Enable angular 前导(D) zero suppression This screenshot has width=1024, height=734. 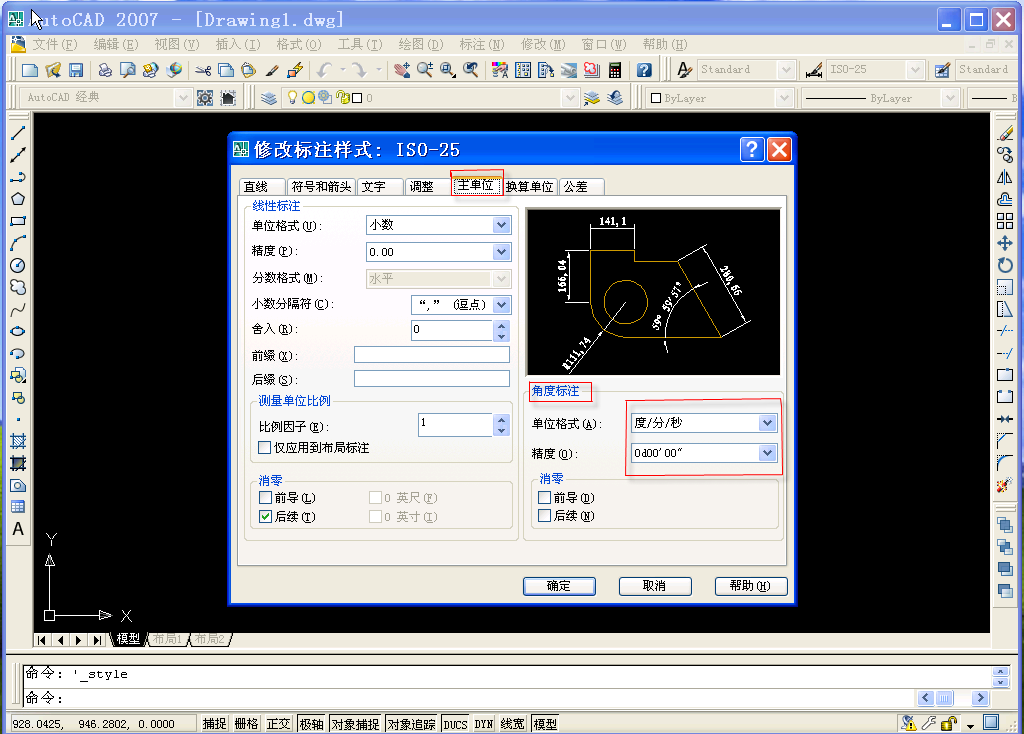(x=545, y=498)
